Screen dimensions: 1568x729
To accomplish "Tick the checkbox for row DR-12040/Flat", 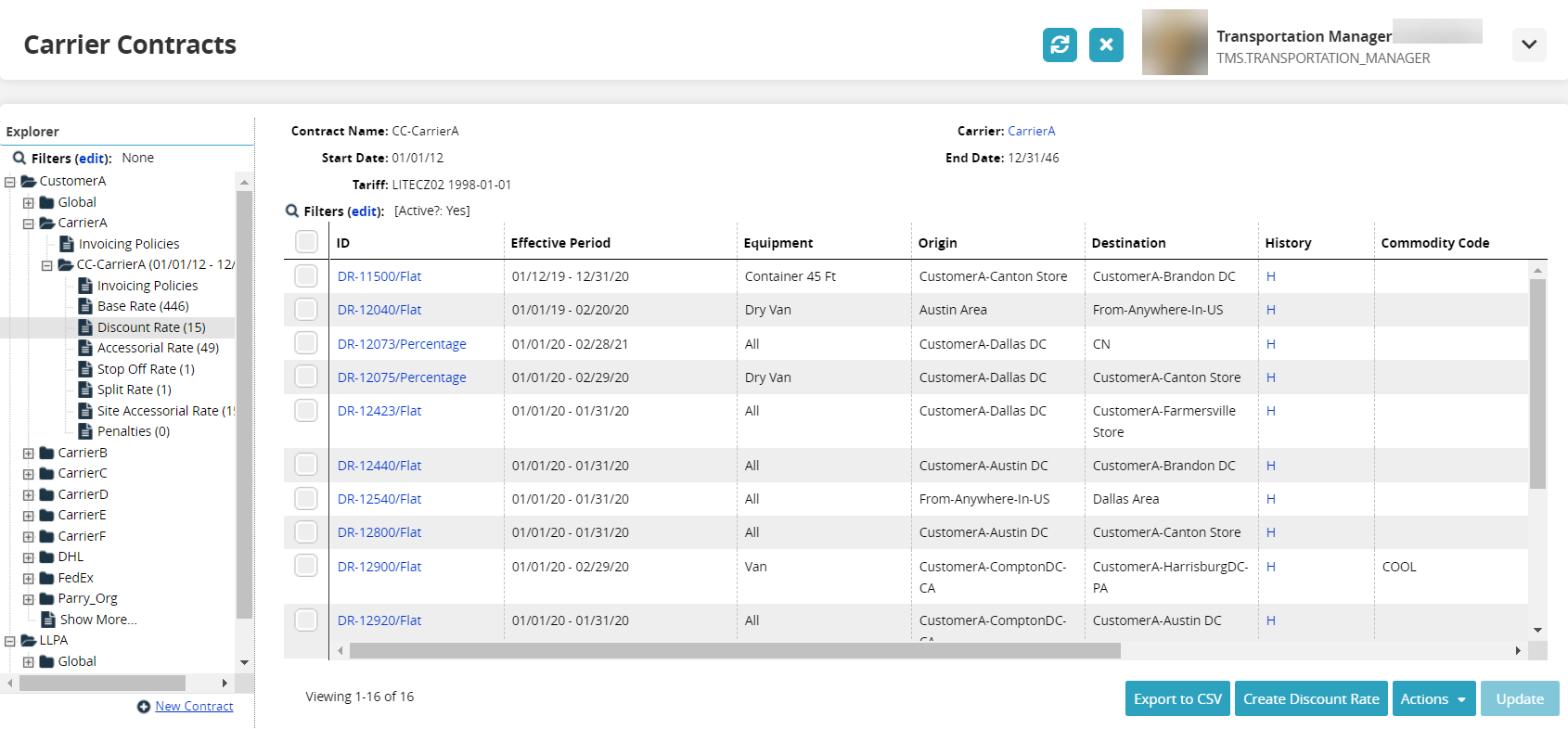I will tap(306, 310).
